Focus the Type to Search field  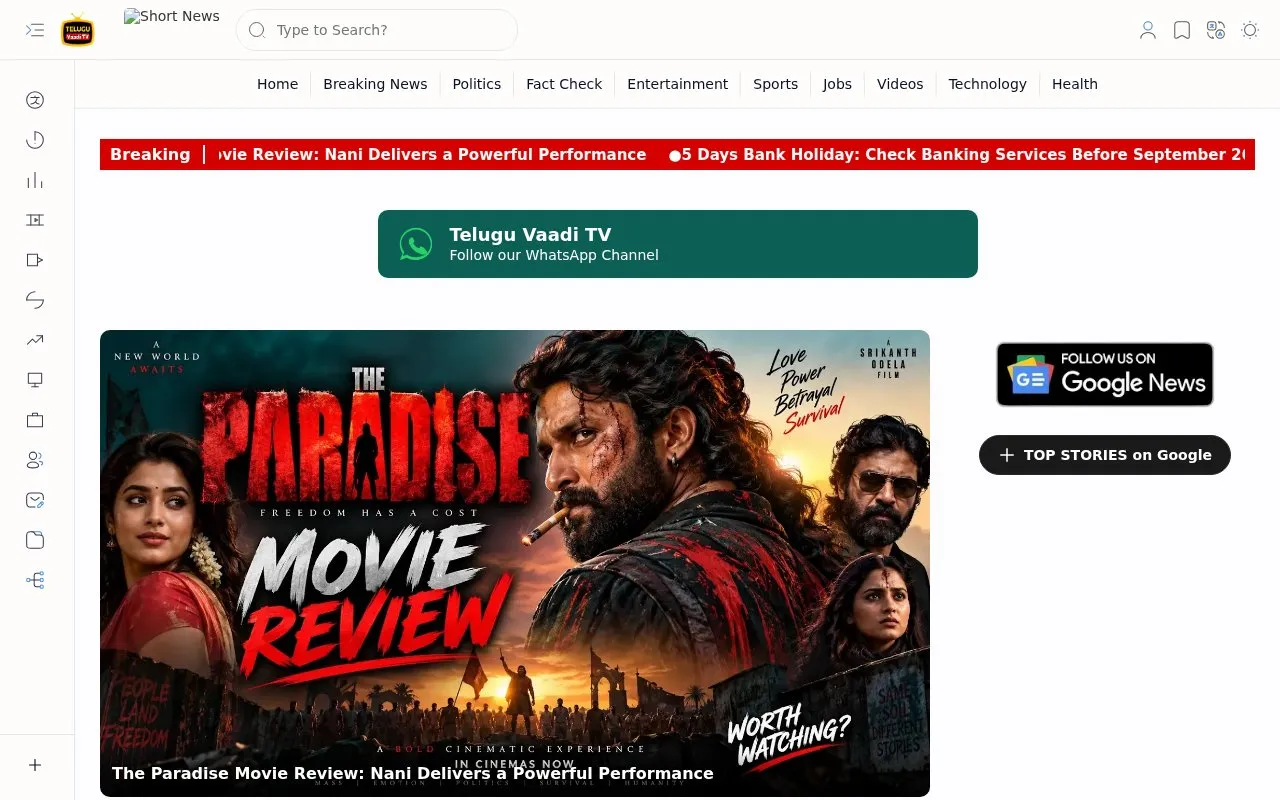pyautogui.click(x=377, y=30)
